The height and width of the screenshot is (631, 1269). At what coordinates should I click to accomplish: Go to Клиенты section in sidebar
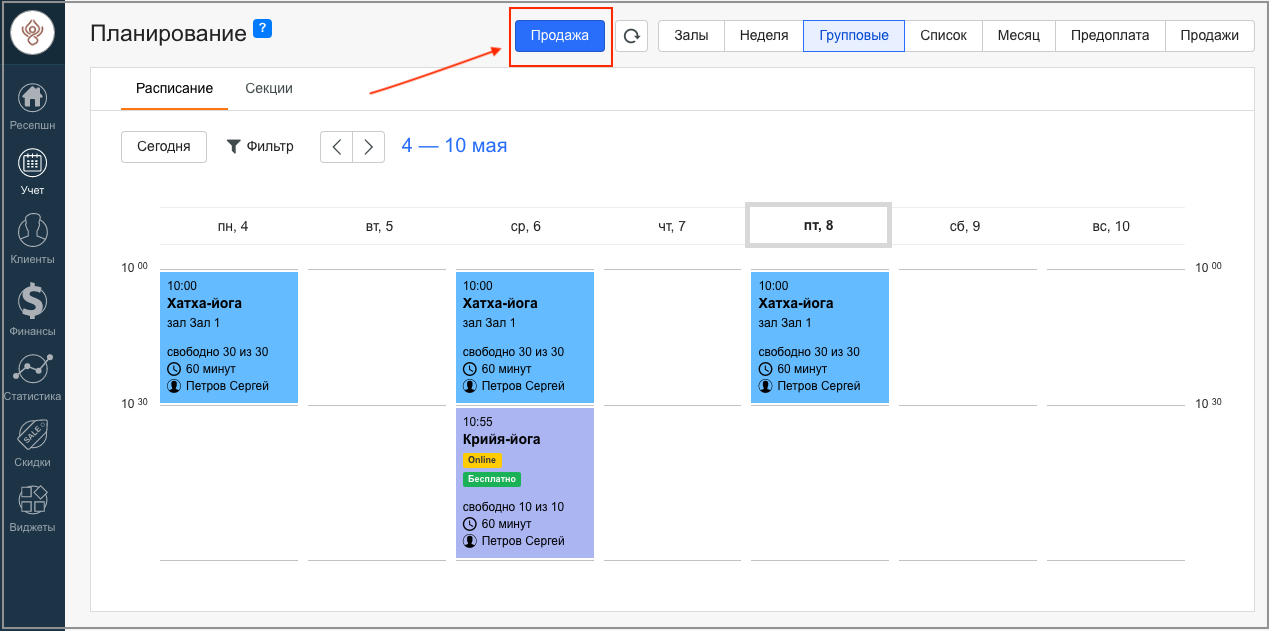point(33,231)
